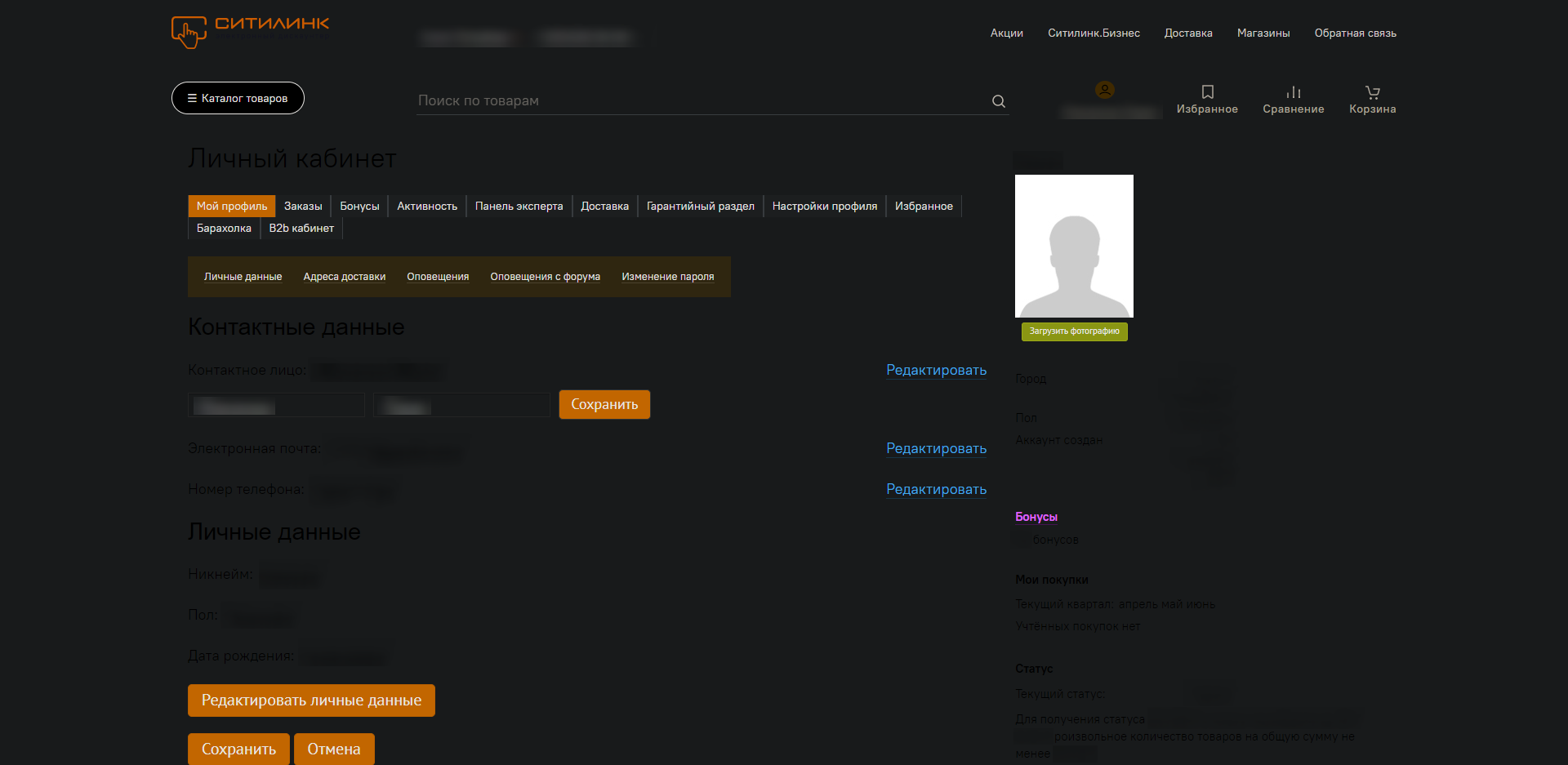Click Редактировать next to electronic mail
Viewport: 1568px width, 765px height.
tap(936, 448)
